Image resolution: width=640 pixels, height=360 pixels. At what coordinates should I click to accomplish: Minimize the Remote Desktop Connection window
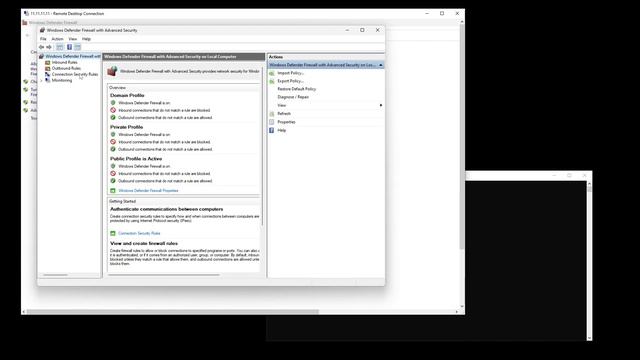(427, 13)
